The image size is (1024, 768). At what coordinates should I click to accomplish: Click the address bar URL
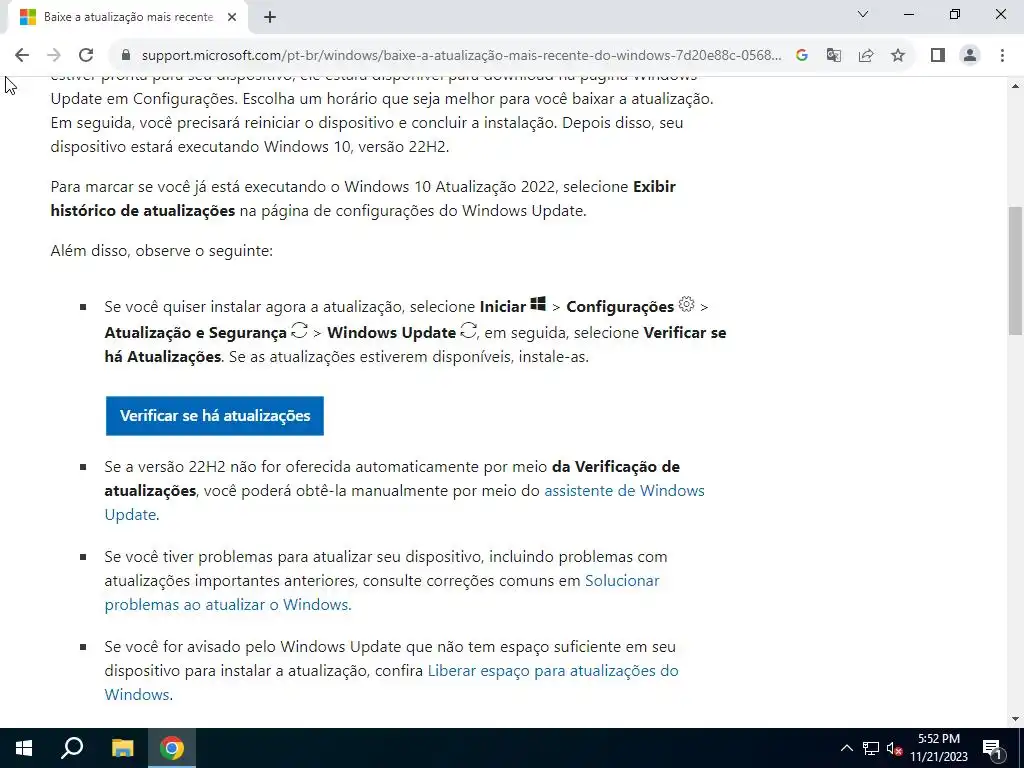(x=461, y=55)
